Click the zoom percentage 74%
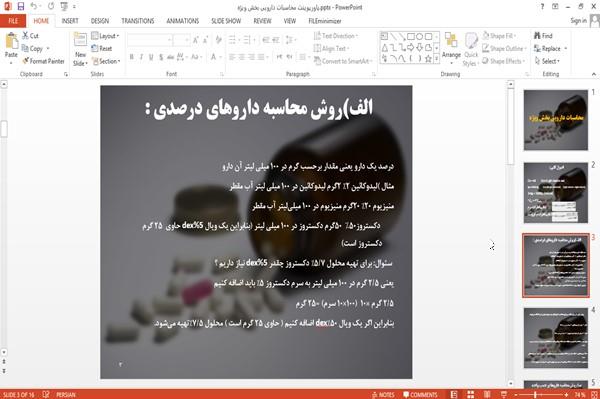 coord(580,394)
